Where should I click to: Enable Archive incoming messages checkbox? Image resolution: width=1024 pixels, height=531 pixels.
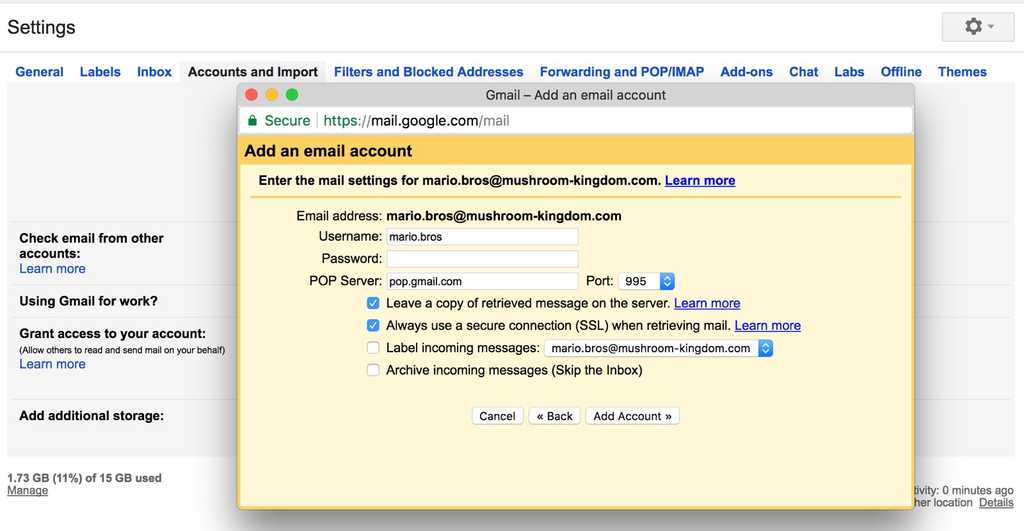tap(373, 370)
